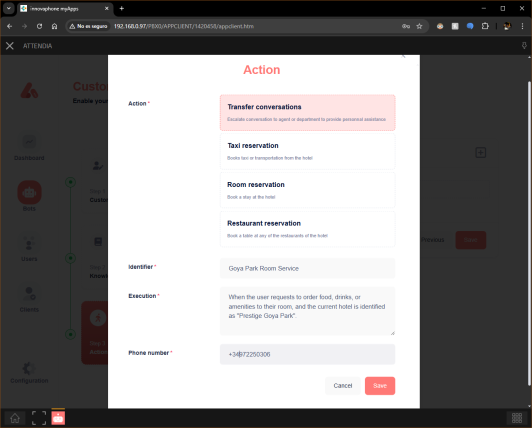532x428 pixels.
Task: Click the pin icon in ATTENDIA header
Action: [524, 46]
